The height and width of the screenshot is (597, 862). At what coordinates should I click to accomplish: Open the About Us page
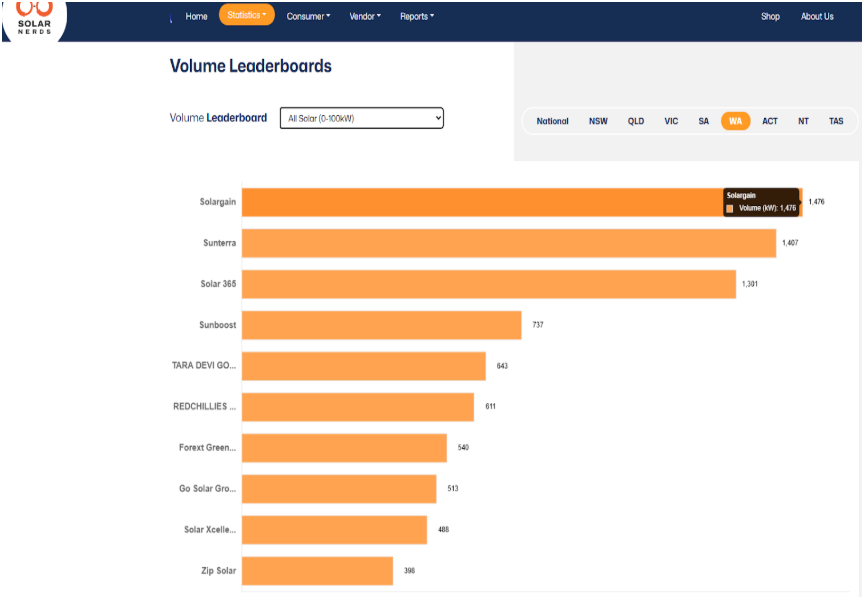click(x=817, y=16)
